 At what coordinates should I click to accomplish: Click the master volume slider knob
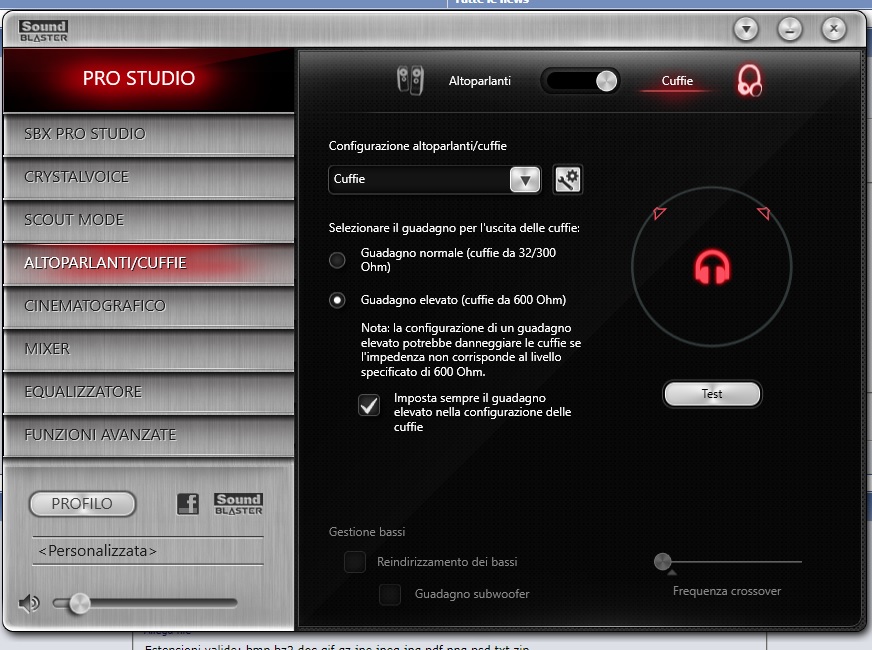click(80, 603)
